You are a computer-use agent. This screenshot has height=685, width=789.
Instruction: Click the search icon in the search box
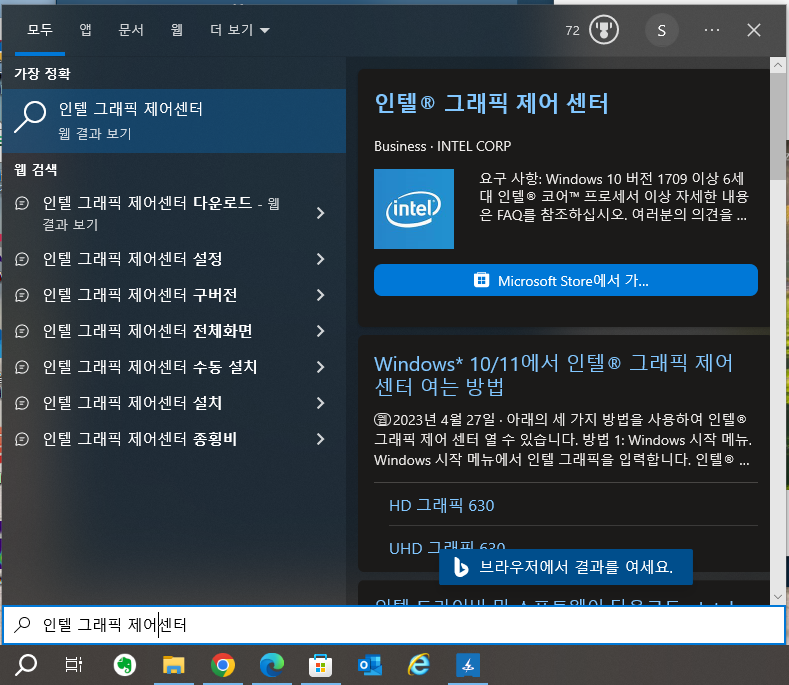click(22, 625)
